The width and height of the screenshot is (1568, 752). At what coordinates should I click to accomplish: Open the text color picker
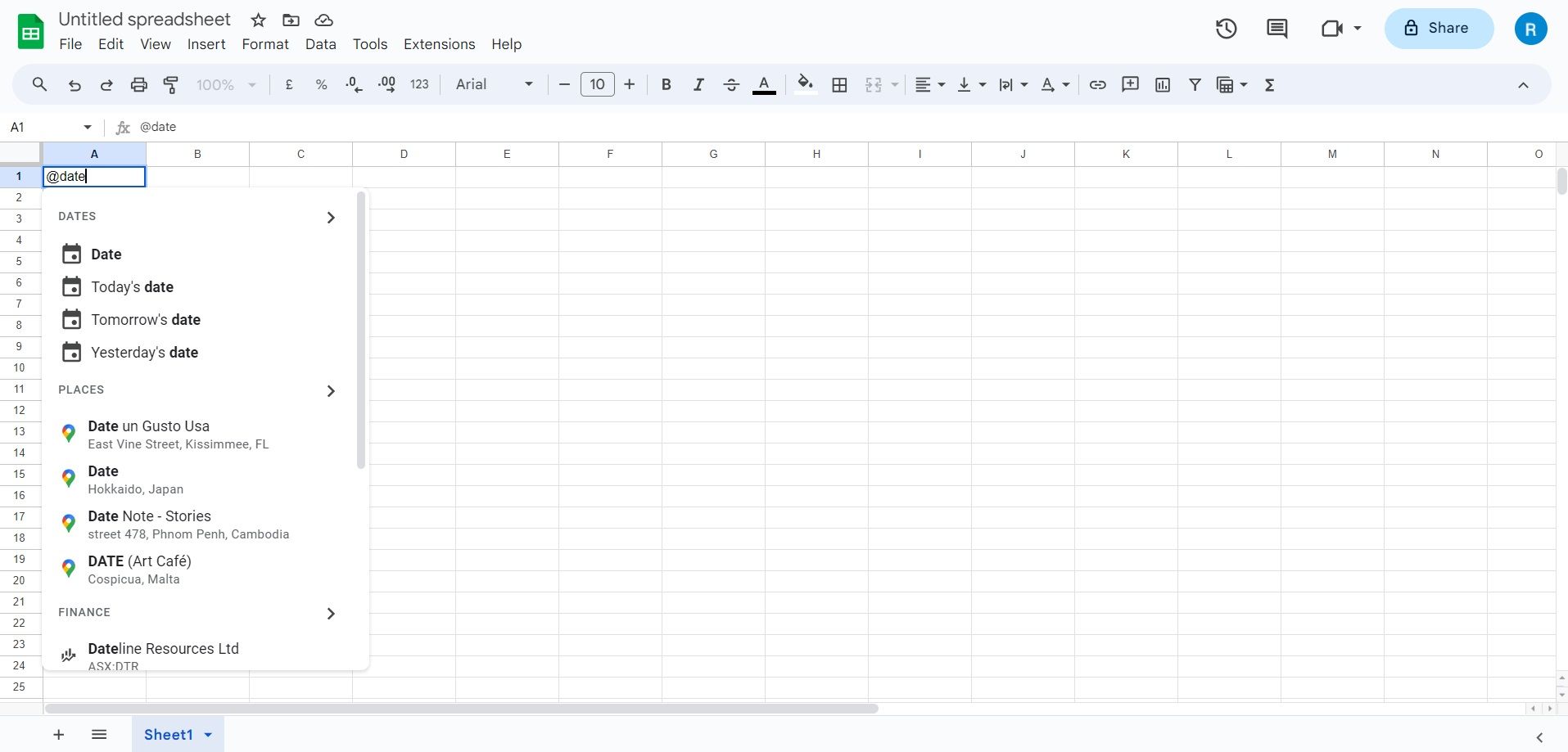(x=763, y=84)
